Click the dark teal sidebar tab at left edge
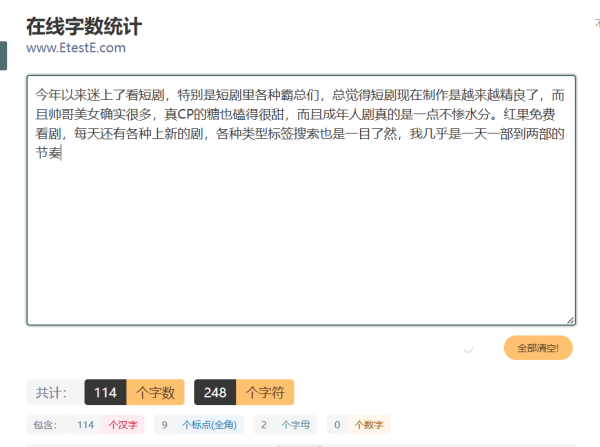The width and height of the screenshot is (600, 447). point(3,56)
